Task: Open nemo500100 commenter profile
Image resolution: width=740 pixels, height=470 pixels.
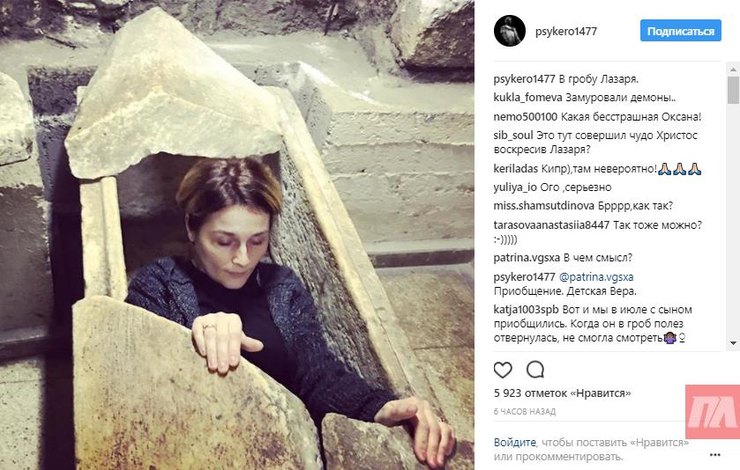Action: [525, 117]
